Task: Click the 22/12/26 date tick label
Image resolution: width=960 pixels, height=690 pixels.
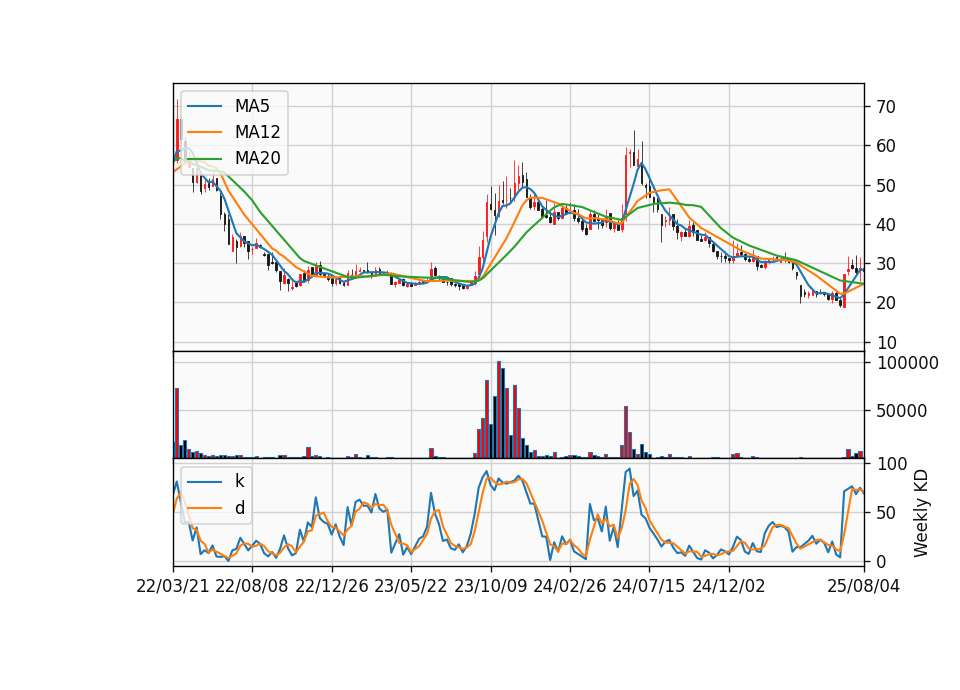Action: [x=332, y=586]
